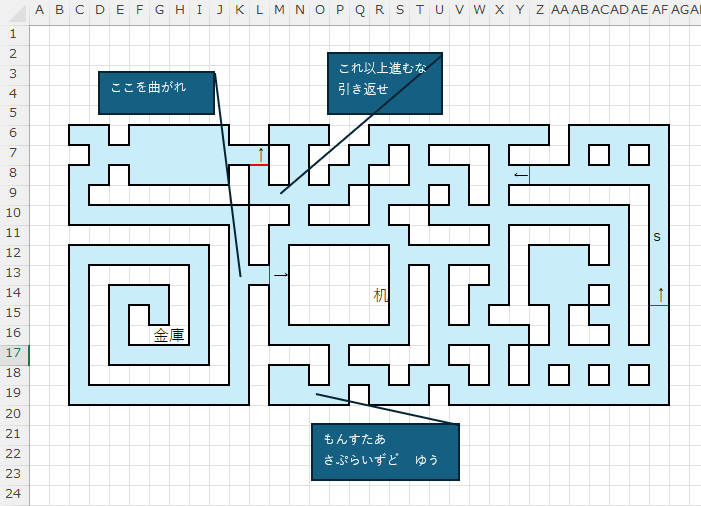Click the cell labeled 金庫

pyautogui.click(x=169, y=335)
